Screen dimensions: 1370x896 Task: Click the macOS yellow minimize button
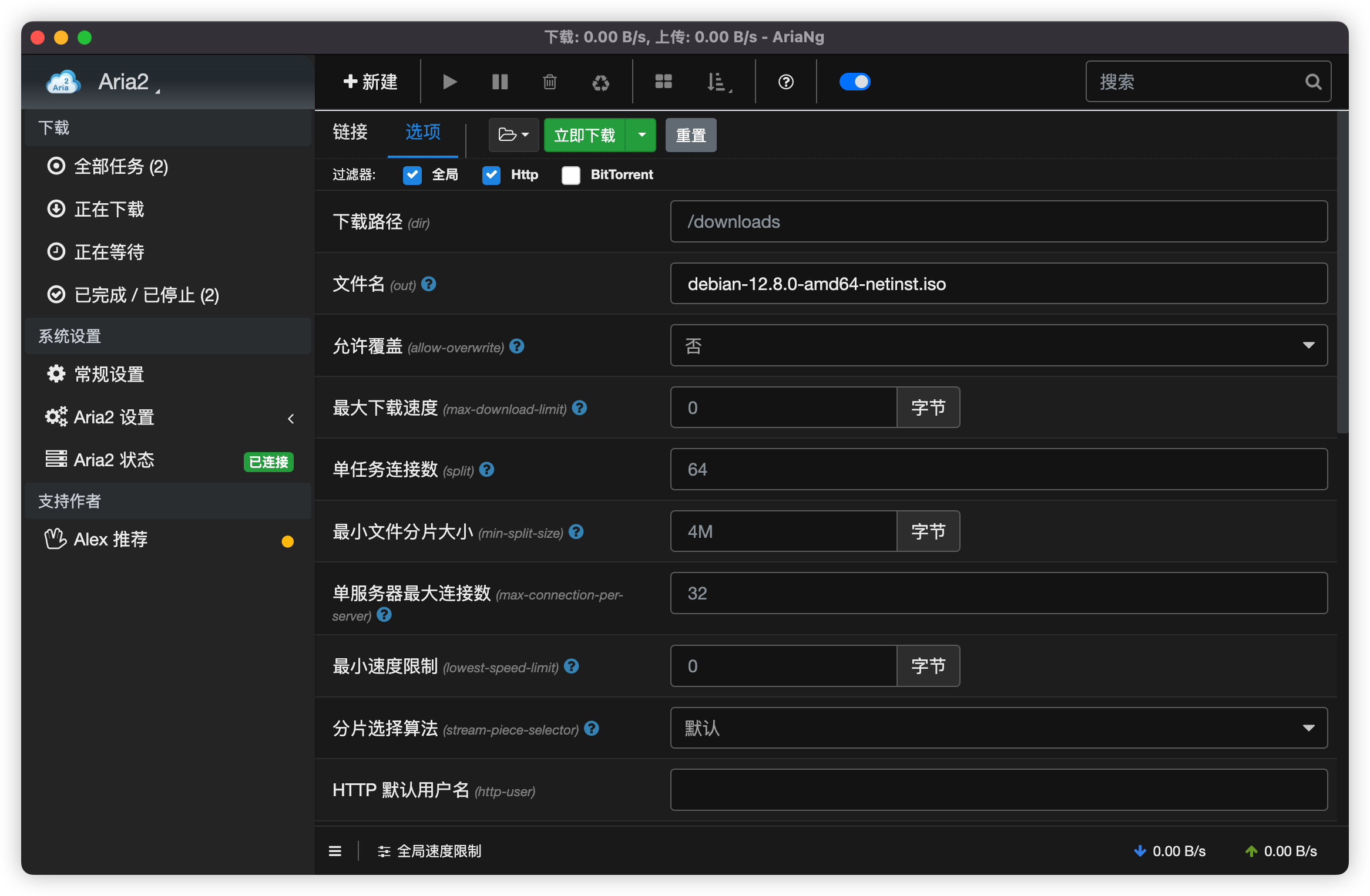pos(61,38)
